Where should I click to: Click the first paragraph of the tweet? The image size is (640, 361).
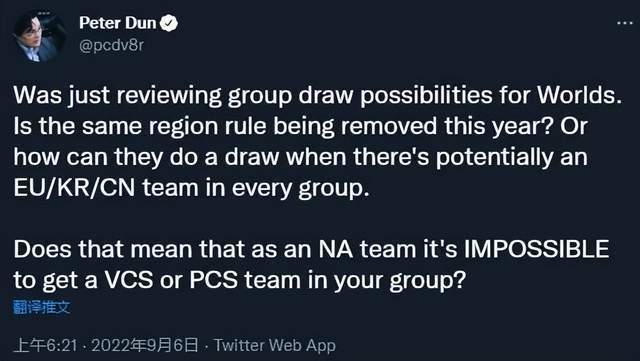coord(318,141)
